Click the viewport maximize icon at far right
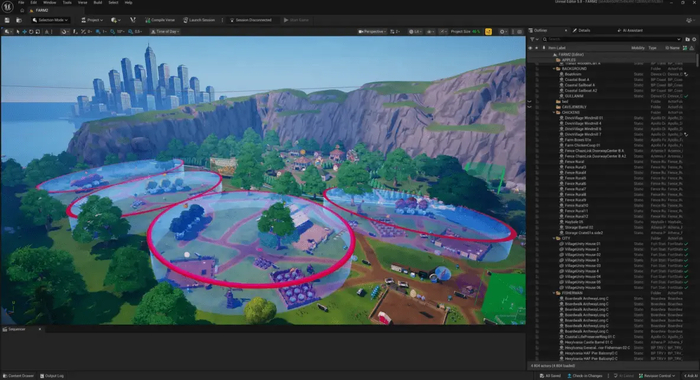This screenshot has height=380, width=700. click(x=520, y=32)
